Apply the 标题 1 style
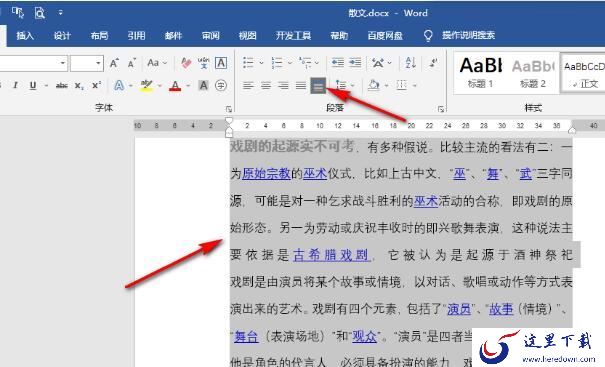 tap(480, 73)
